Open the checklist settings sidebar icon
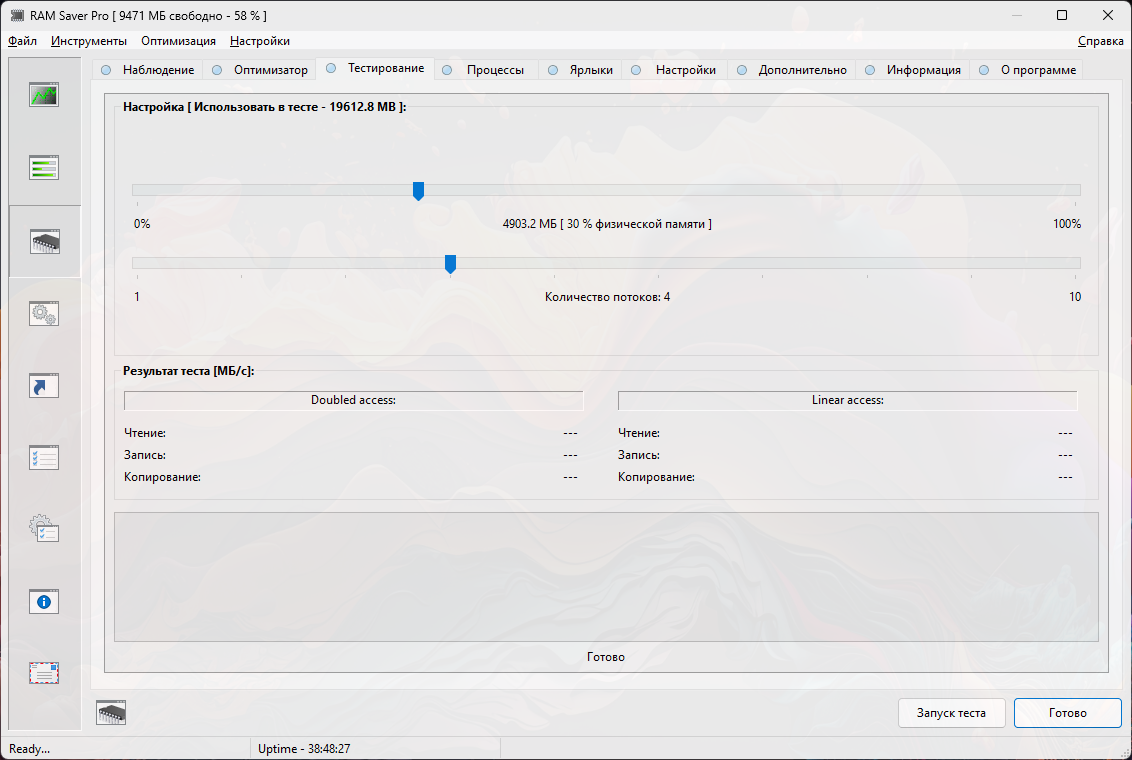Image resolution: width=1132 pixels, height=760 pixels. pos(44,458)
